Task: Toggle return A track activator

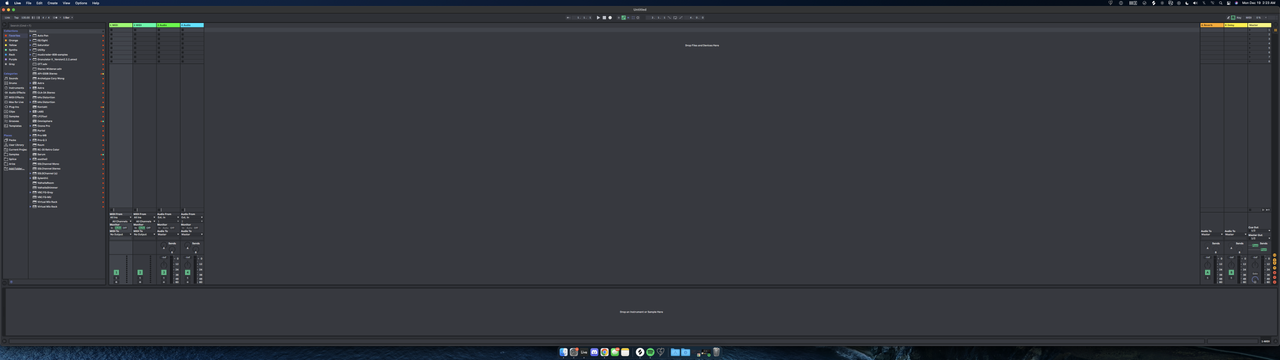Action: tap(1208, 272)
